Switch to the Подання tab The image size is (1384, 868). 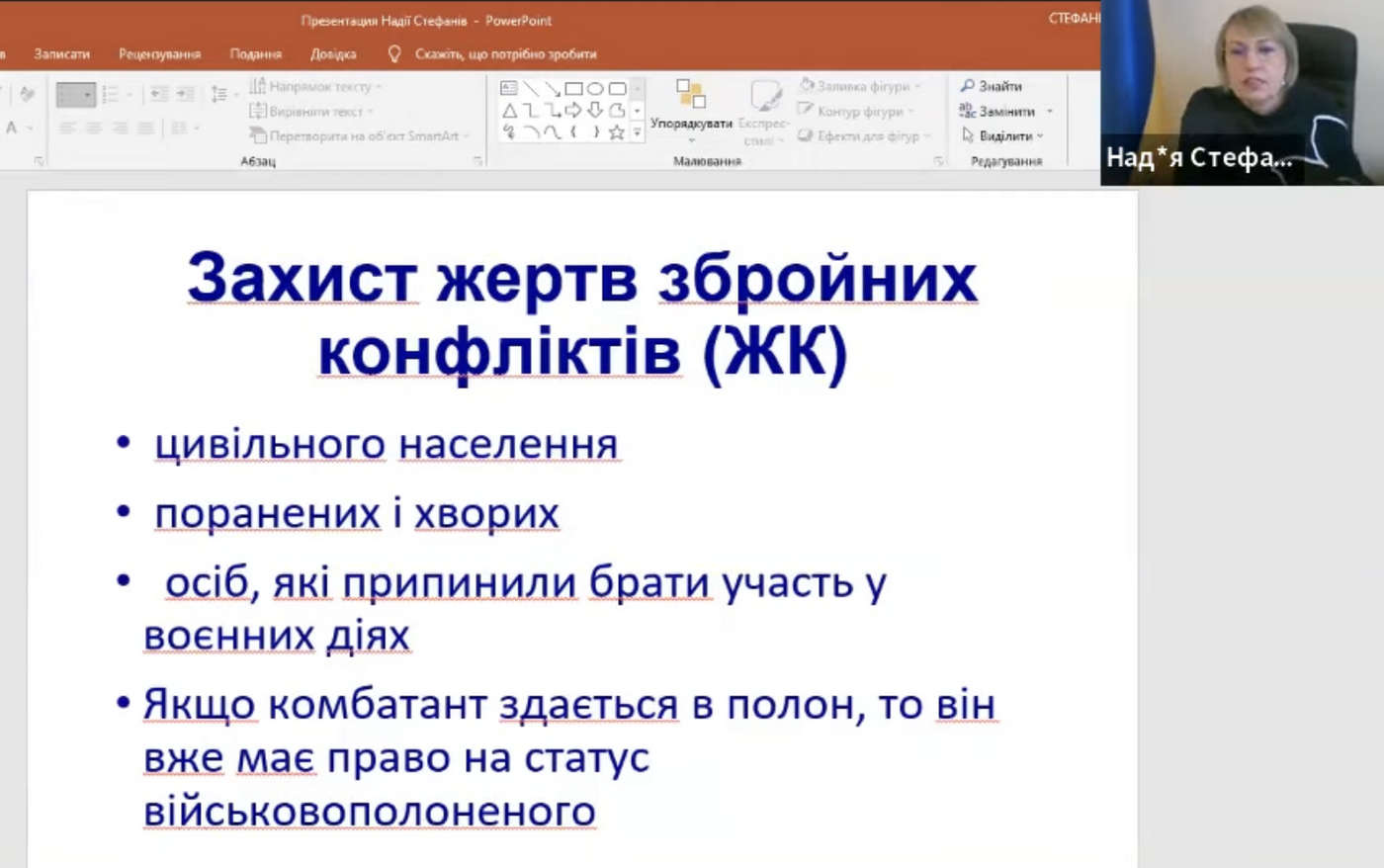pos(255,54)
